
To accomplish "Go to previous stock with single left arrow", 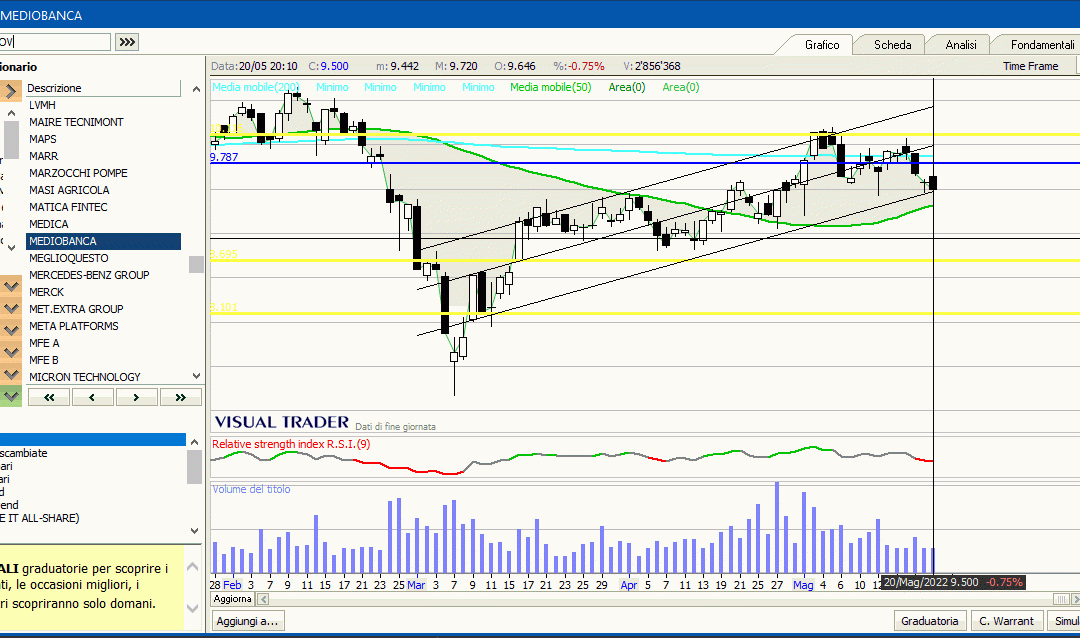I will (x=92, y=398).
